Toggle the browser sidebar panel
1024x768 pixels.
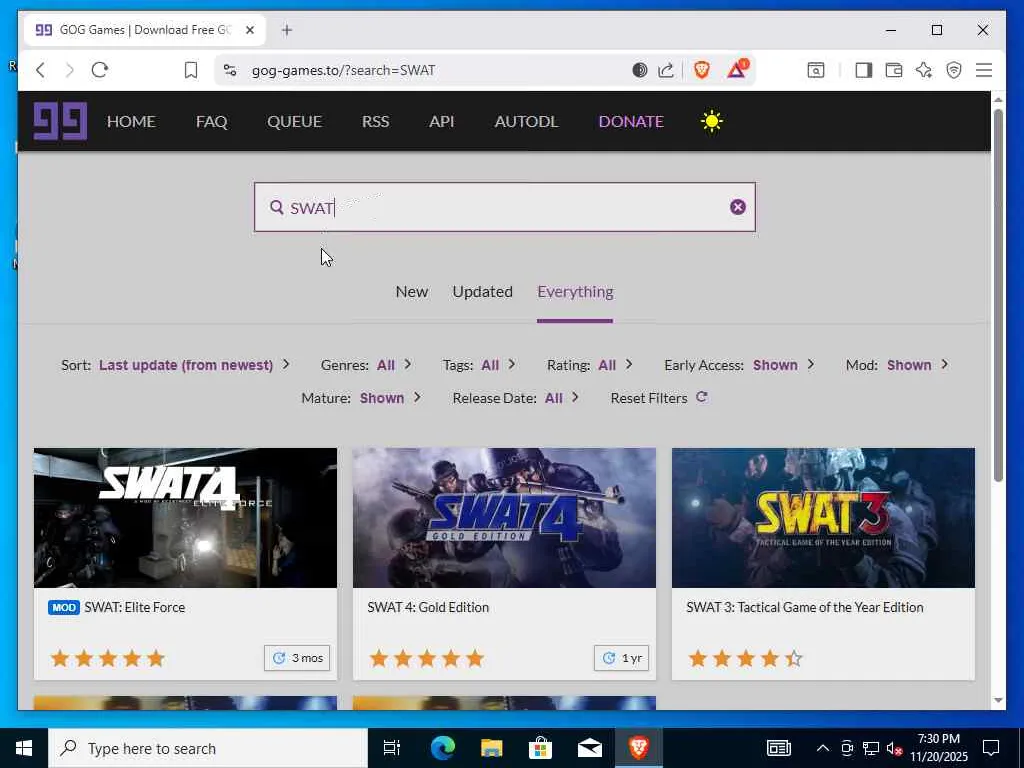tap(863, 70)
